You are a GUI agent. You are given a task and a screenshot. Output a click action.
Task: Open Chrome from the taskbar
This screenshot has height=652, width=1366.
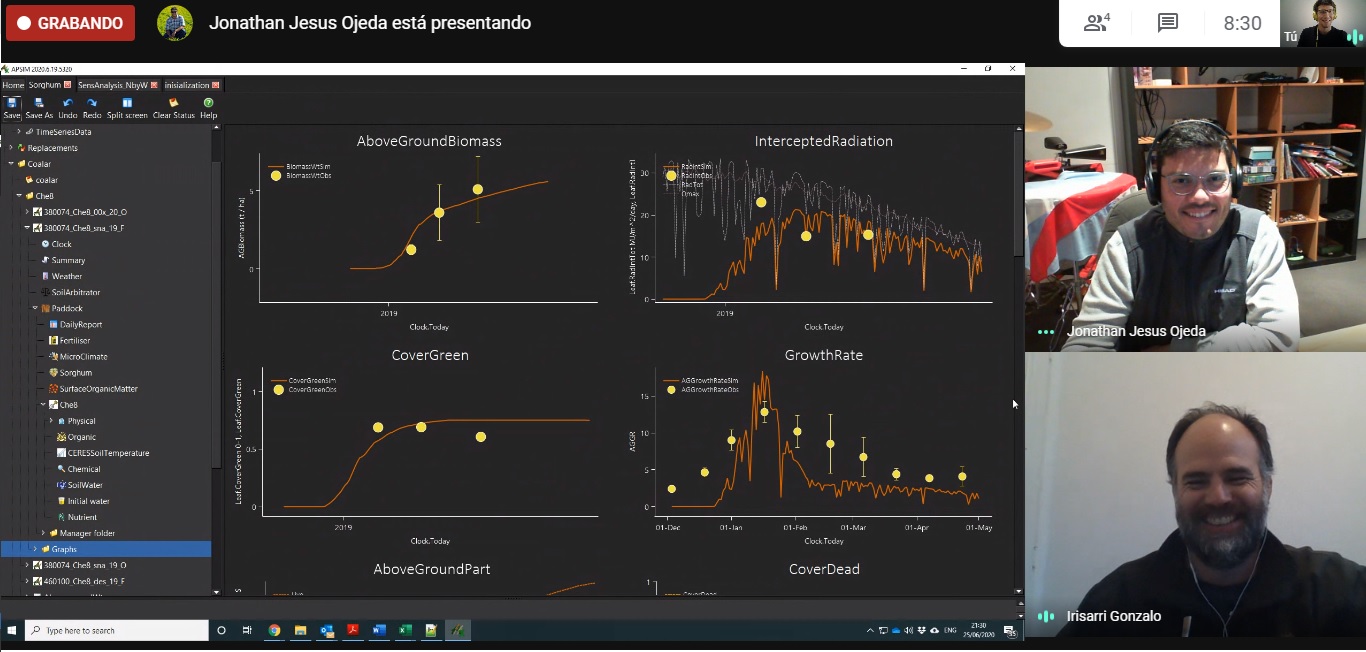point(274,630)
